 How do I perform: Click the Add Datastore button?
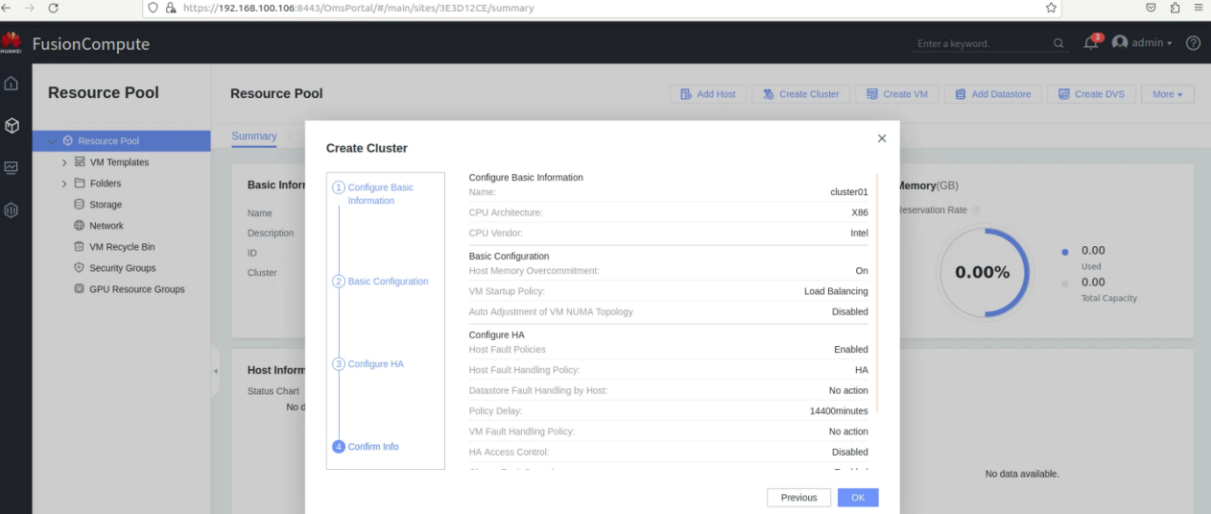pyautogui.click(x=993, y=94)
